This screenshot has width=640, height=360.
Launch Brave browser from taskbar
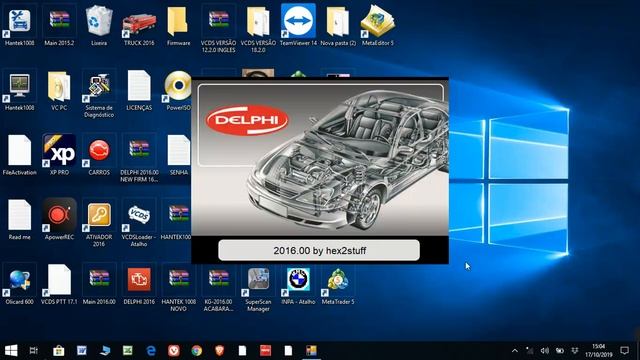pos(220,350)
